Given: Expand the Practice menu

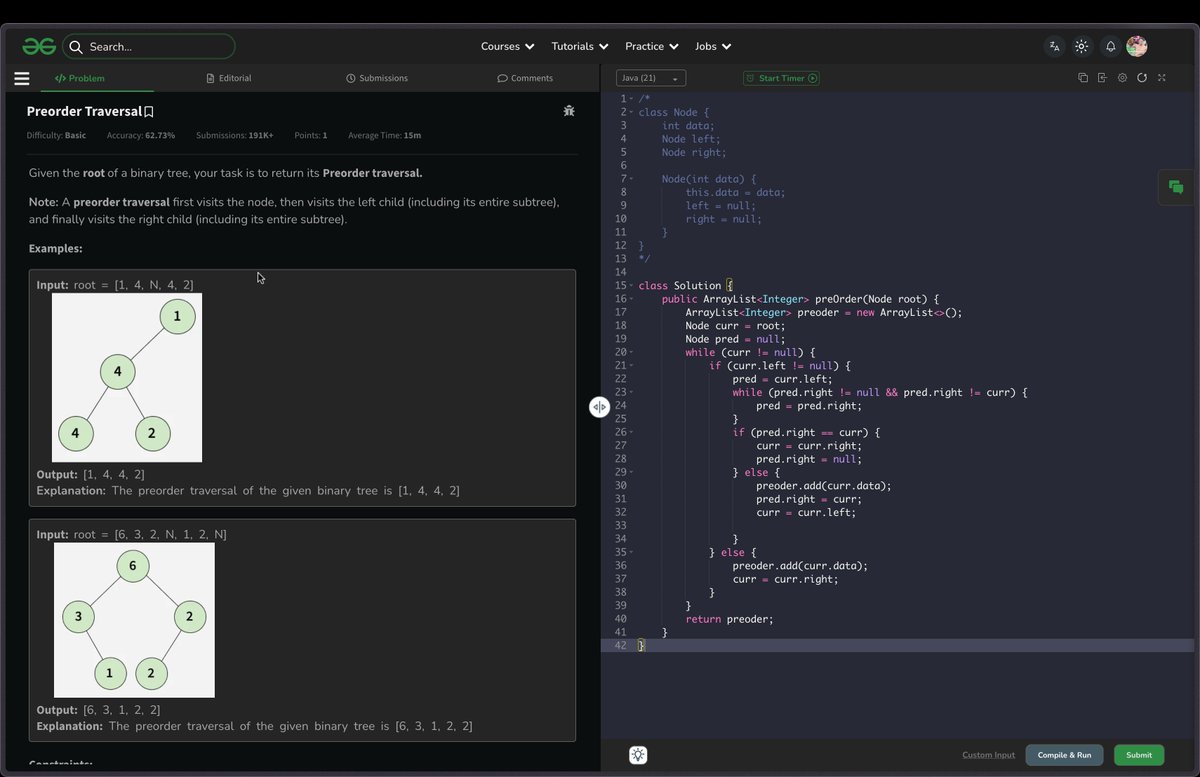Looking at the screenshot, I should click(651, 46).
